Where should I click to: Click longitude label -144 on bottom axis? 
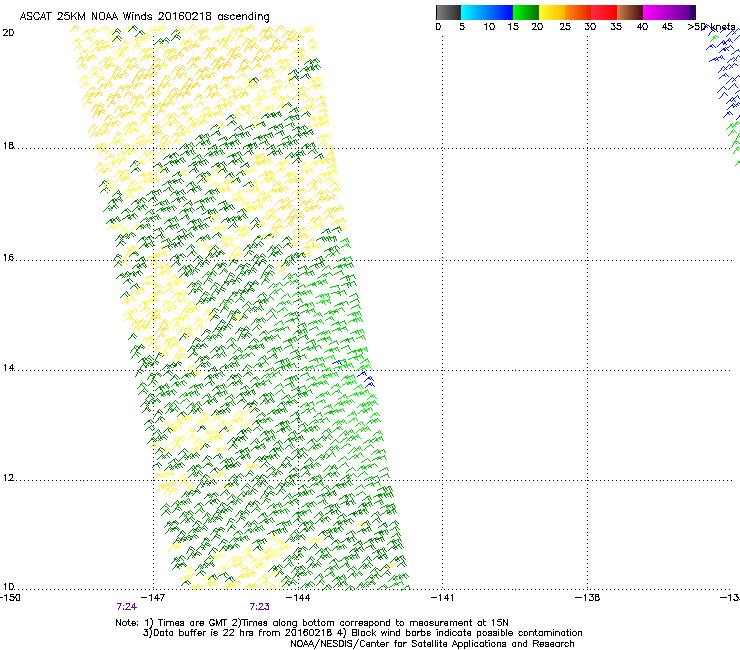pos(298,598)
